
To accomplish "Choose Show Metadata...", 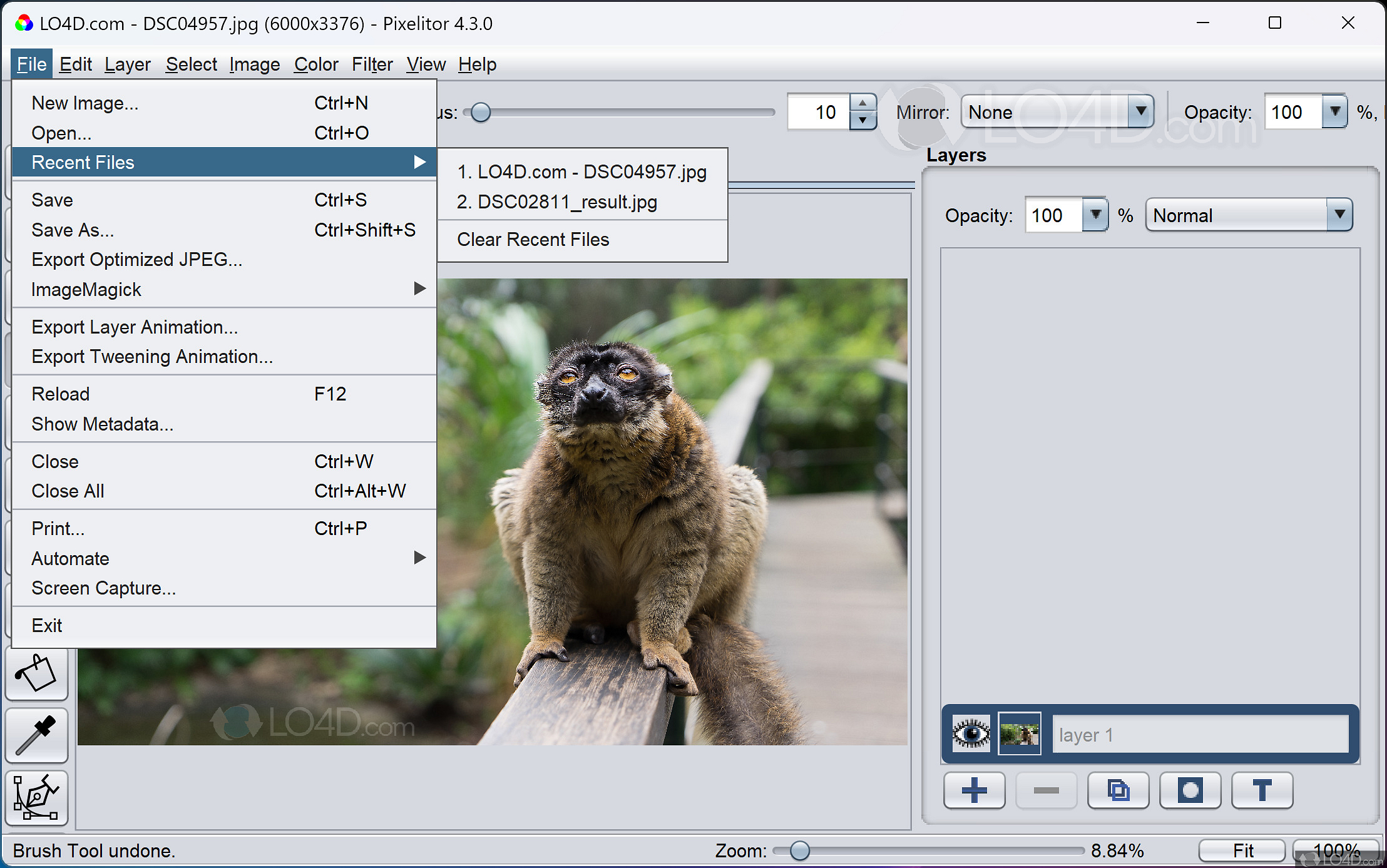I will click(x=224, y=424).
